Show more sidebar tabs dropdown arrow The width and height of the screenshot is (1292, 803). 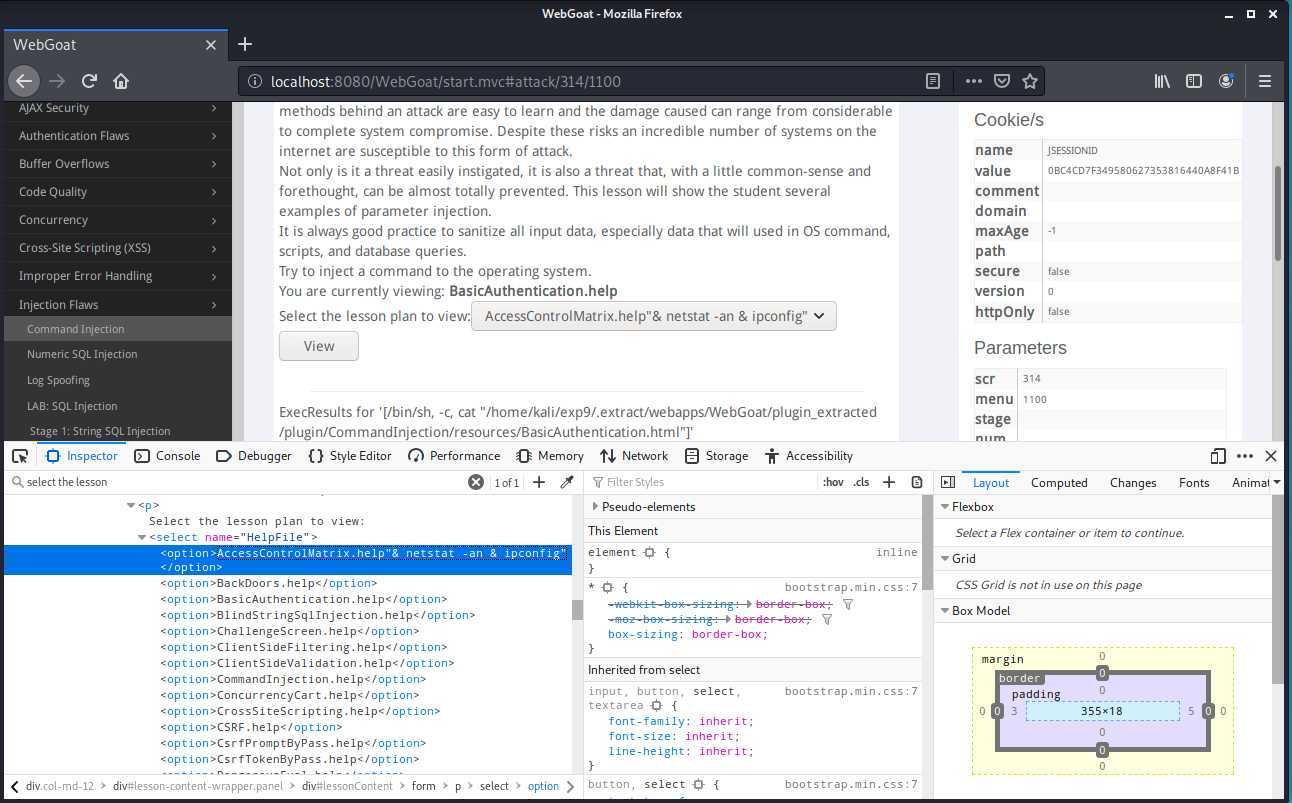click(x=1277, y=482)
